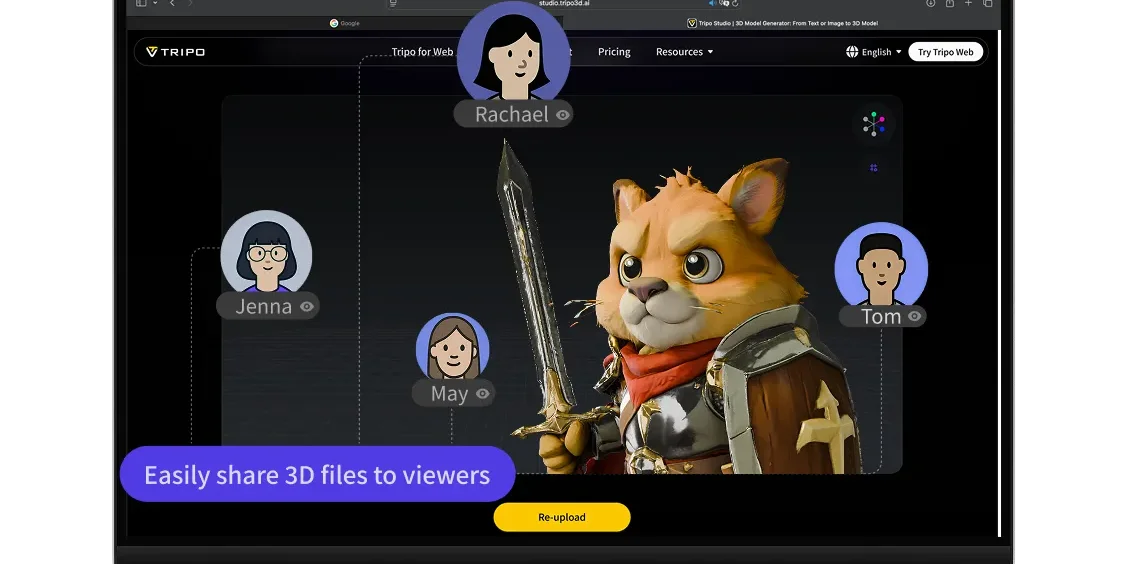
Task: Click the browser forward arrow
Action: tap(190, 3)
